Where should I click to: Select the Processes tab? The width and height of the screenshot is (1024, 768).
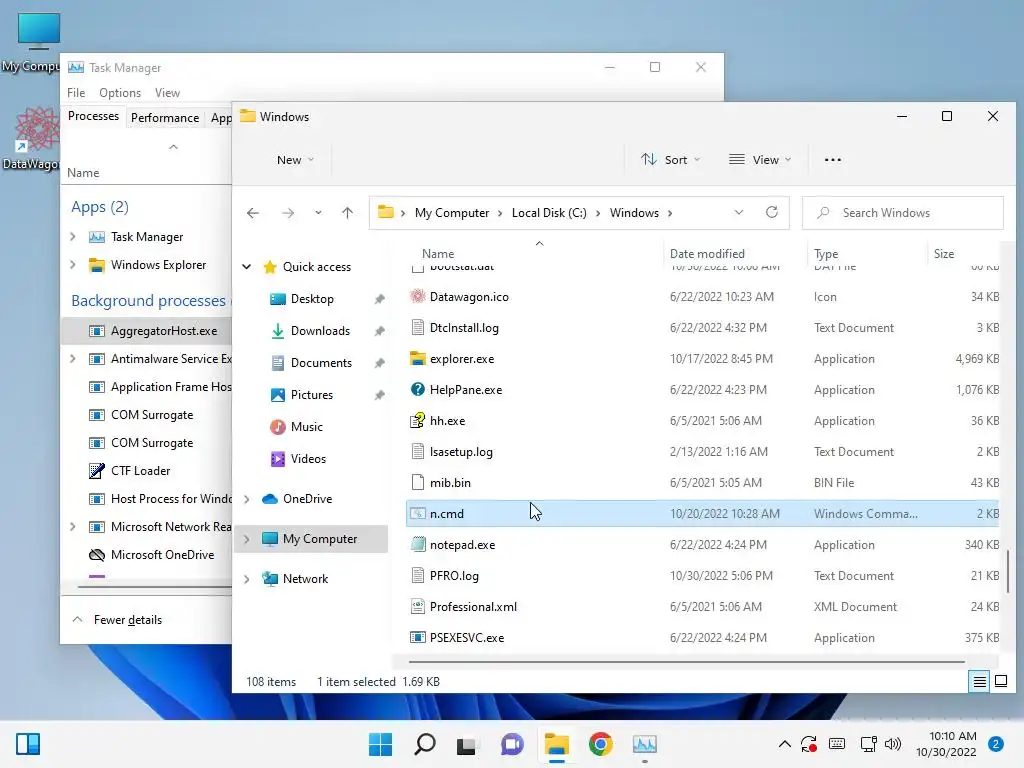93,116
